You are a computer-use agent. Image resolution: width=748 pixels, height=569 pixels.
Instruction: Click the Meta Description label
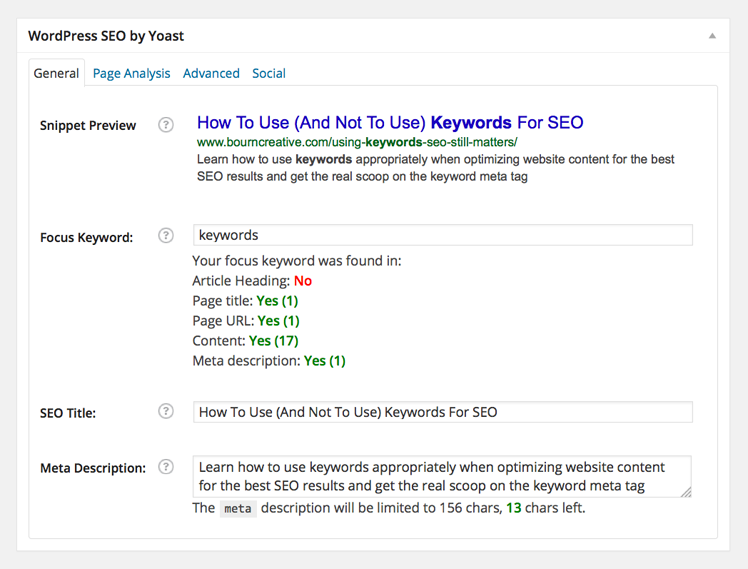point(93,468)
